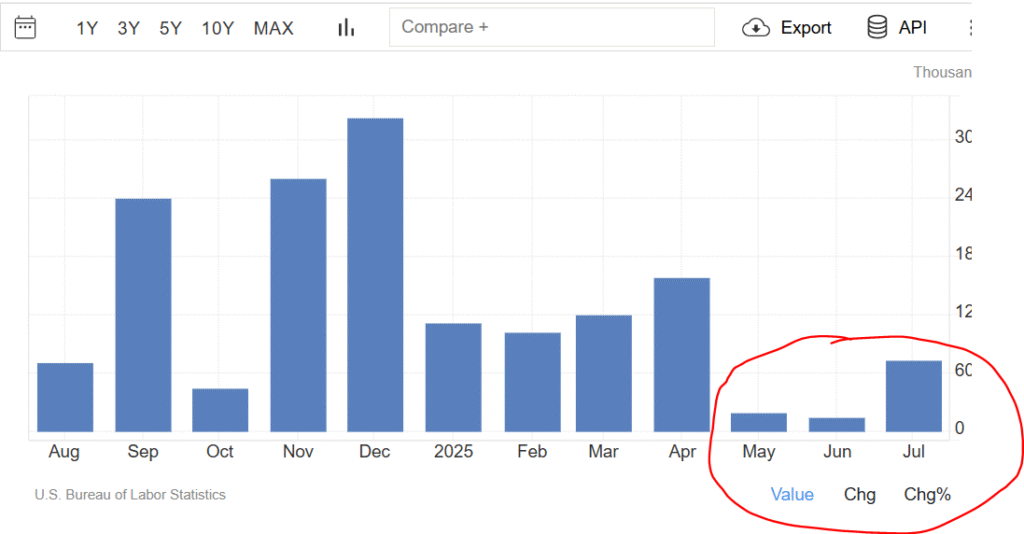Viewport: 1024px width, 534px height.
Task: Click the Aug bar in the chart
Action: (x=65, y=397)
